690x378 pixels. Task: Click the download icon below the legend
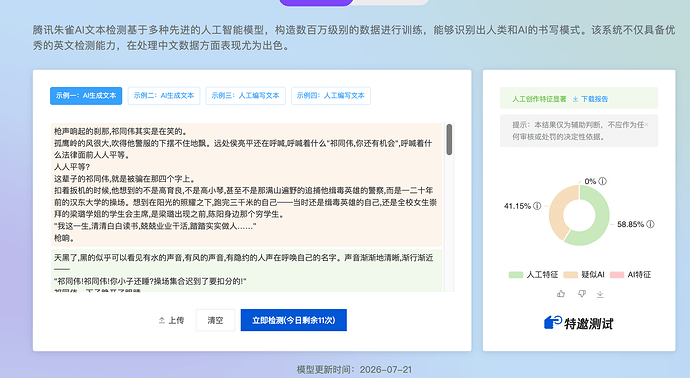(600, 294)
